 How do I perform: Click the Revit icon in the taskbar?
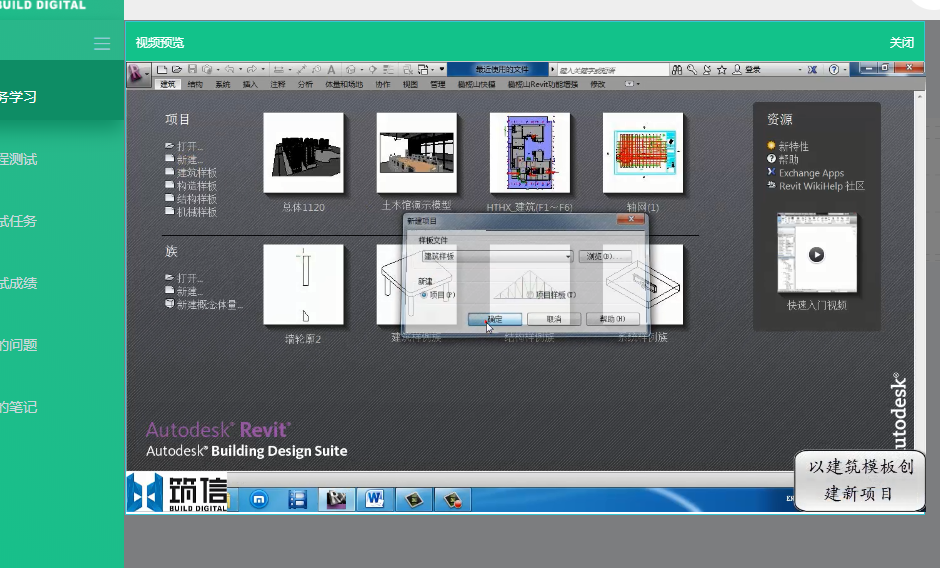pyautogui.click(x=336, y=499)
